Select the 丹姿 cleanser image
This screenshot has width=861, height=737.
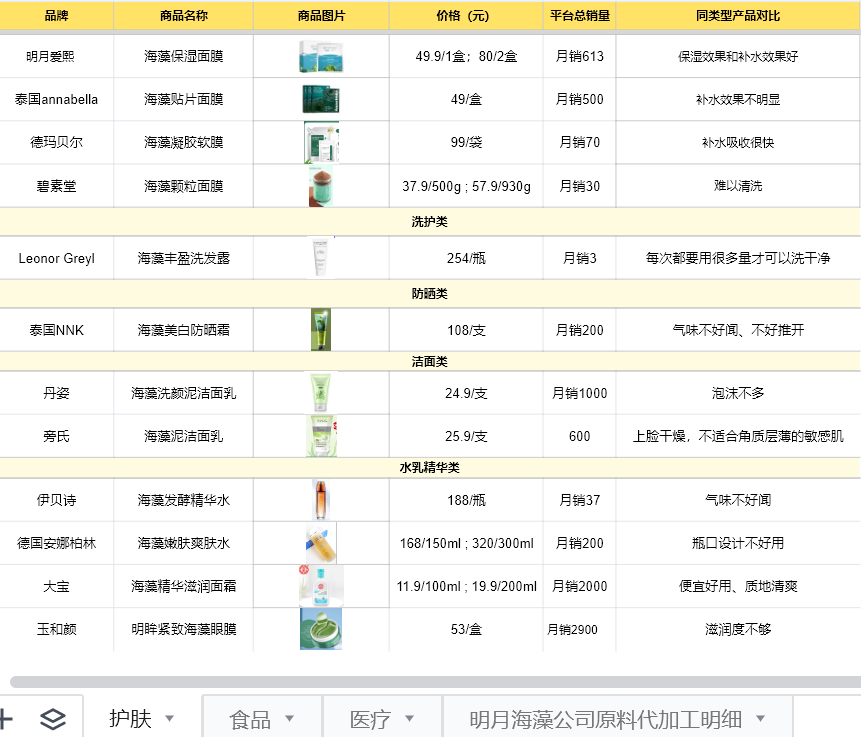coord(321,393)
